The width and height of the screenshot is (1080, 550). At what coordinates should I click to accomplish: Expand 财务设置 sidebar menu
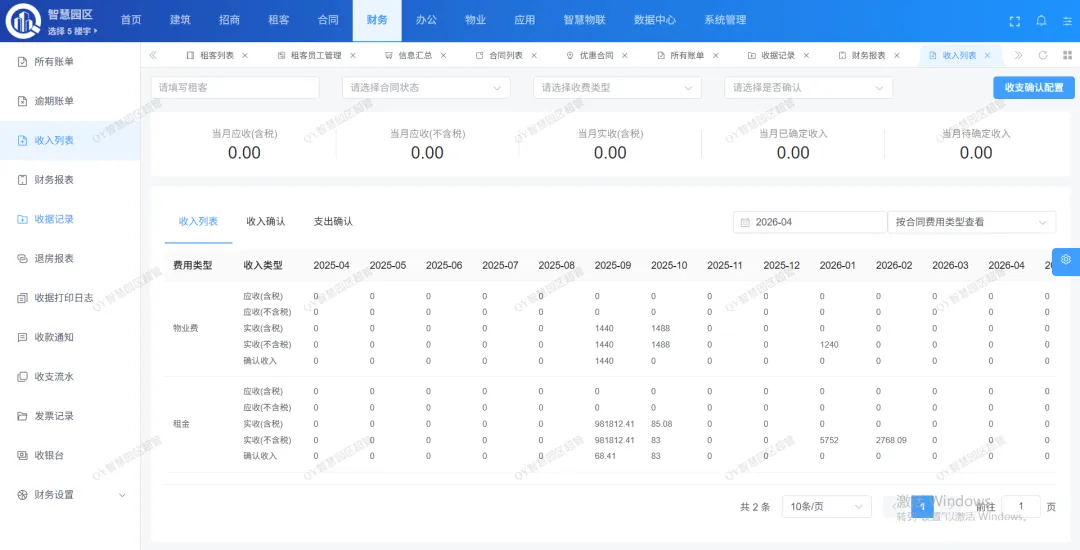(x=70, y=495)
